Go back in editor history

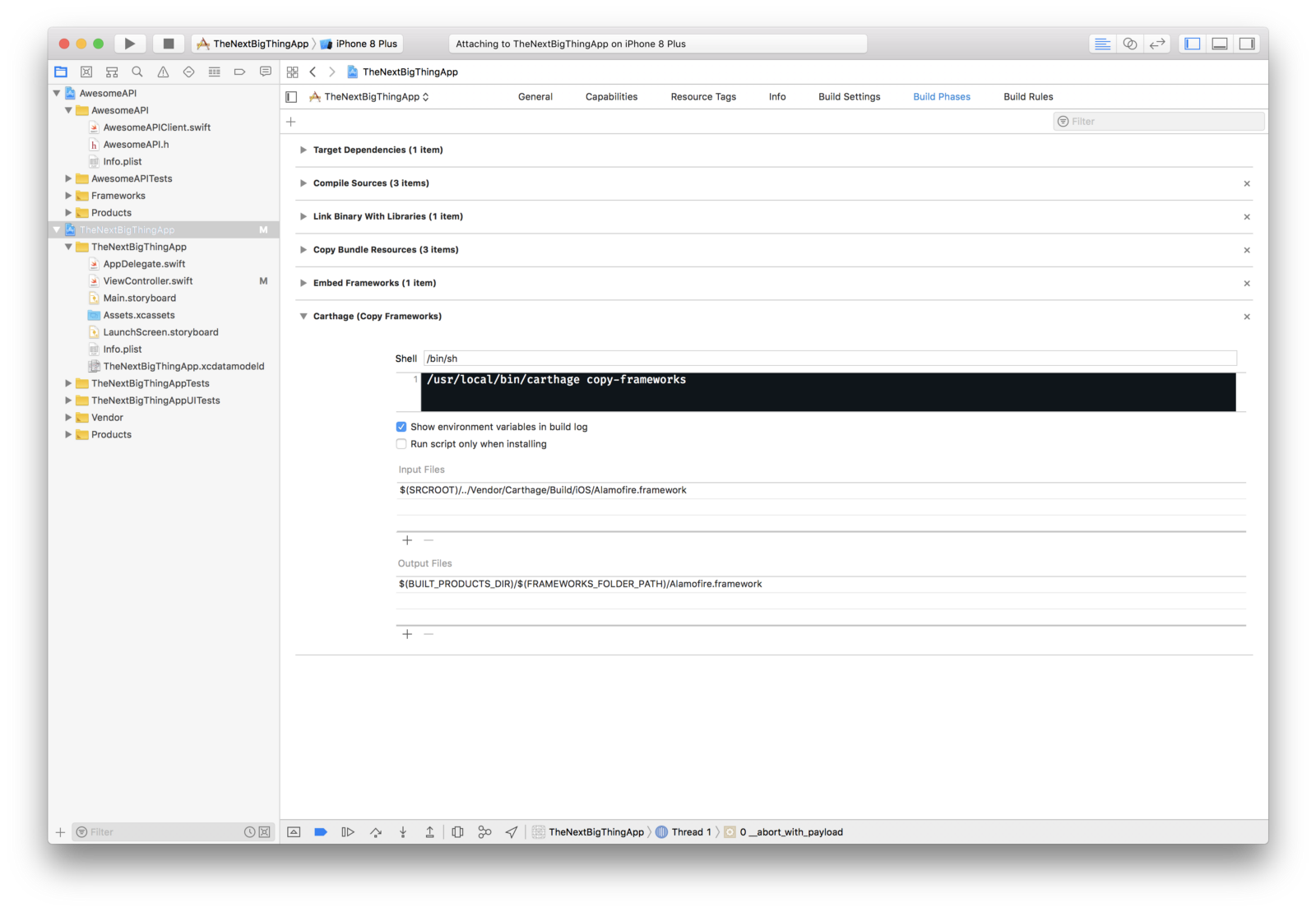[313, 72]
